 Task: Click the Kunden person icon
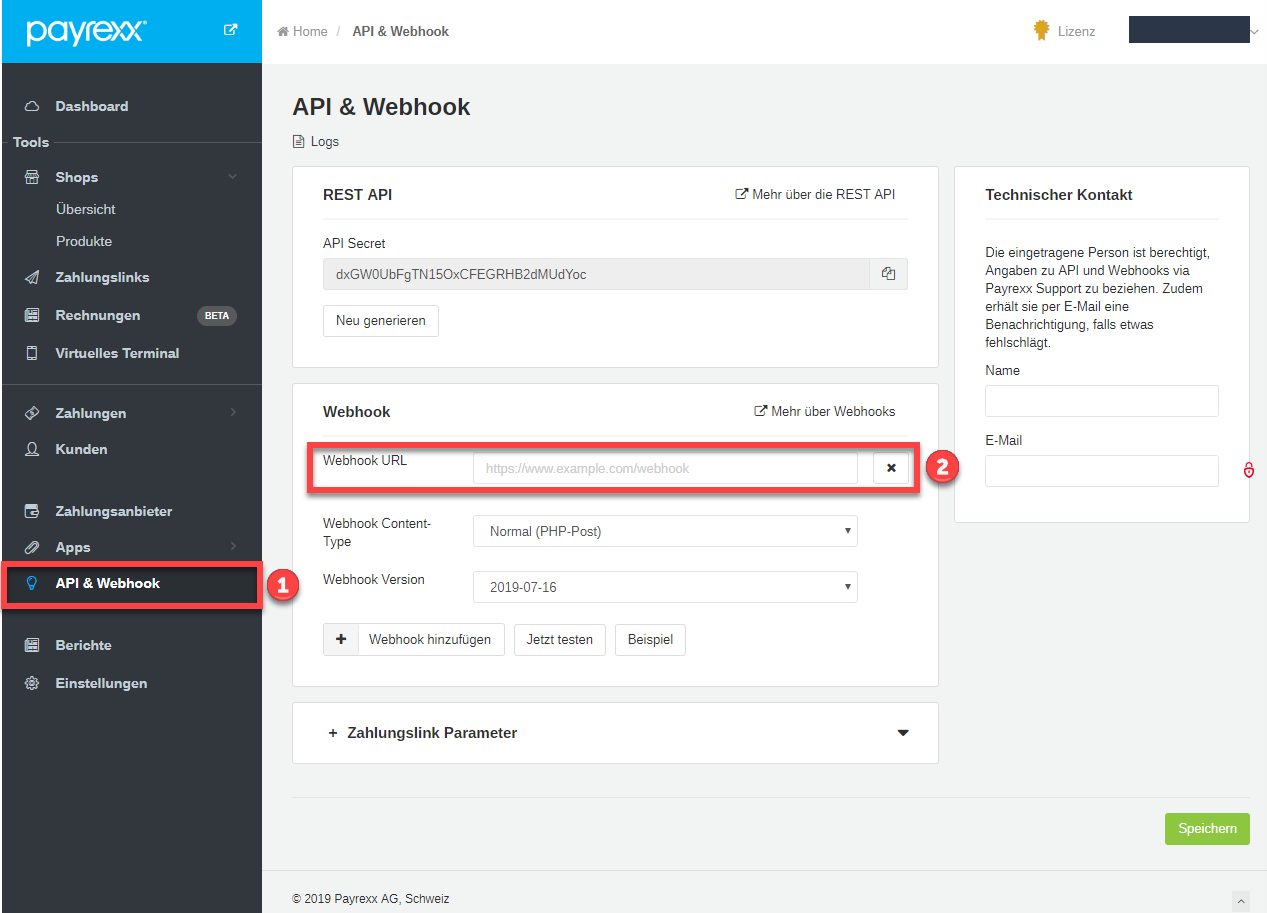point(32,449)
